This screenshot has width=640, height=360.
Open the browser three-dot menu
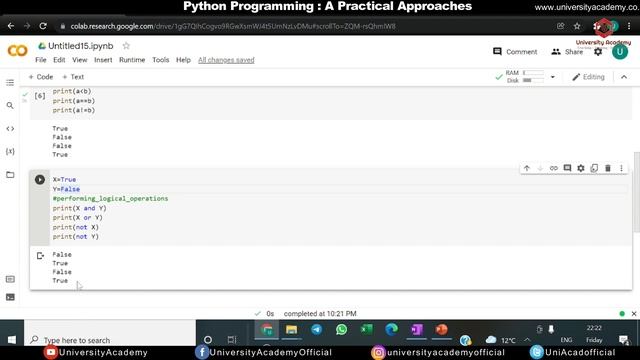(x=629, y=26)
